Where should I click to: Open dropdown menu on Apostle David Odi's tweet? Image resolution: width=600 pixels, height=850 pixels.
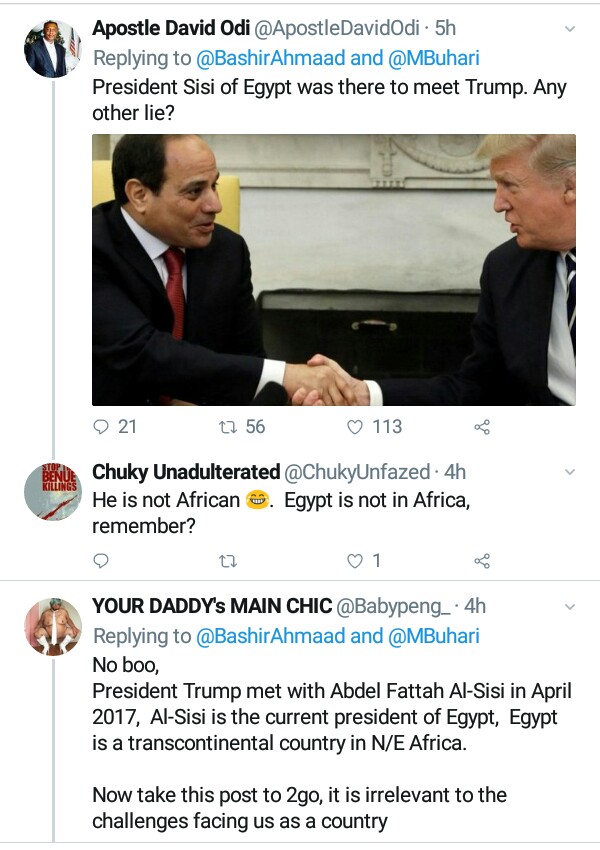(570, 29)
